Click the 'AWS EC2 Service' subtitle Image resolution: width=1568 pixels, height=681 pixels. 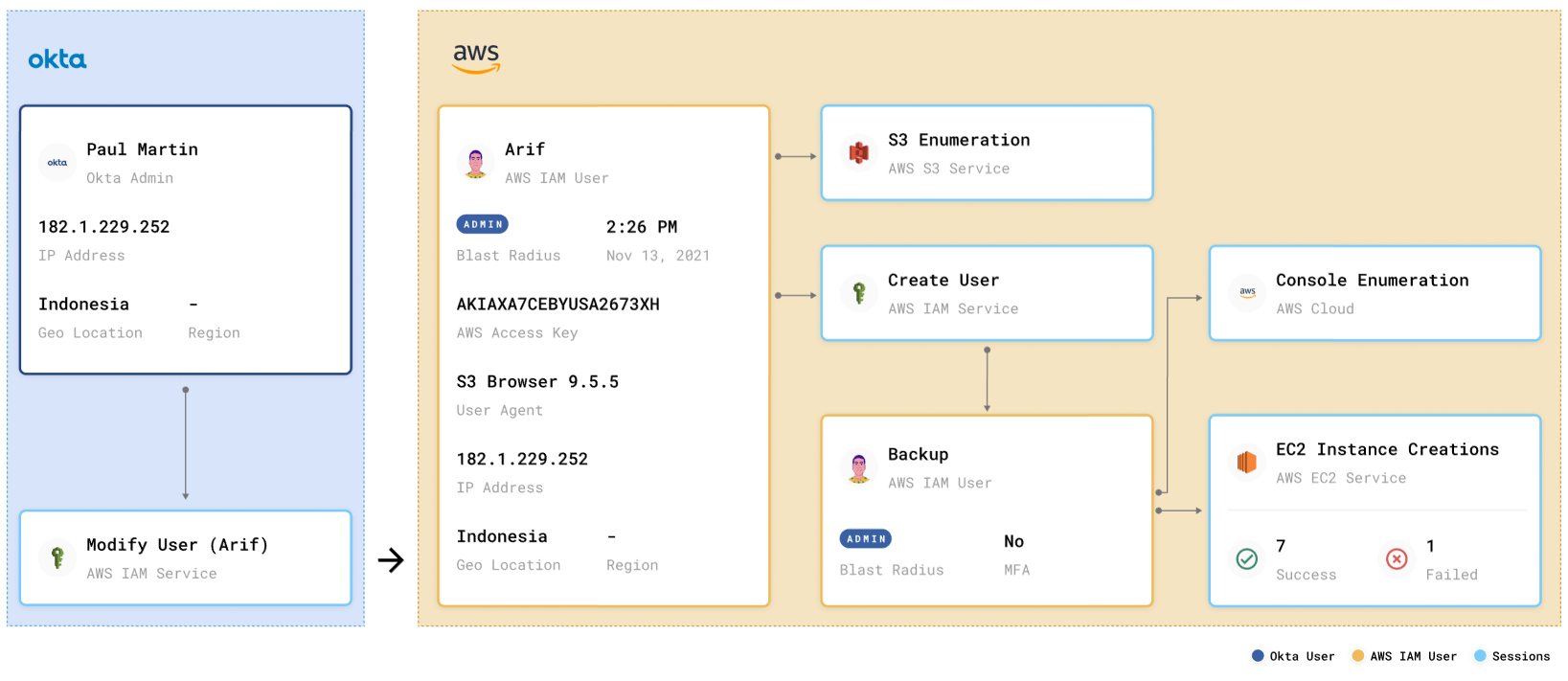tap(1341, 479)
